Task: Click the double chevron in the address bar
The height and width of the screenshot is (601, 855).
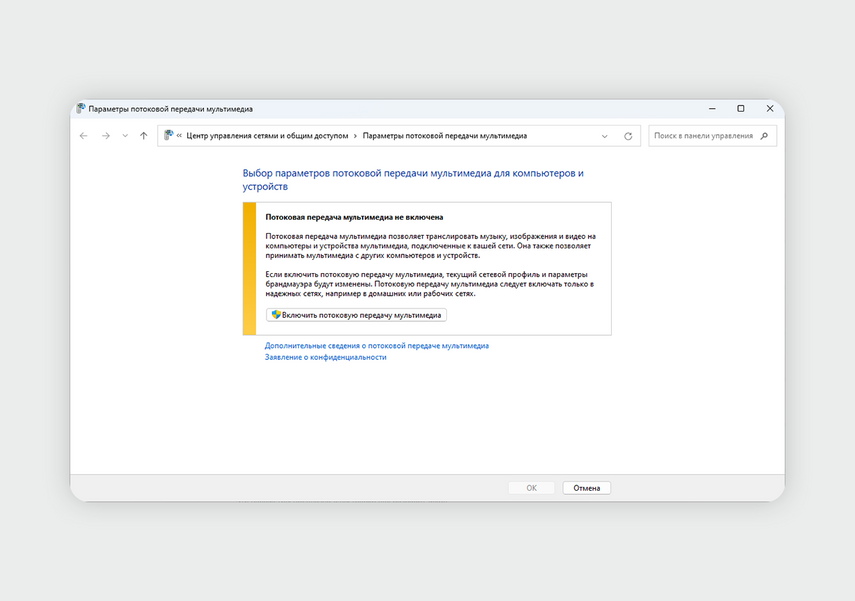Action: 179,136
